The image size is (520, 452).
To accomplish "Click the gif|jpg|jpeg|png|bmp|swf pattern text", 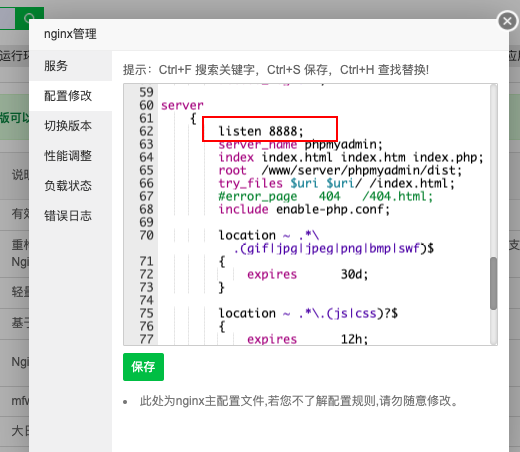I will coord(333,249).
